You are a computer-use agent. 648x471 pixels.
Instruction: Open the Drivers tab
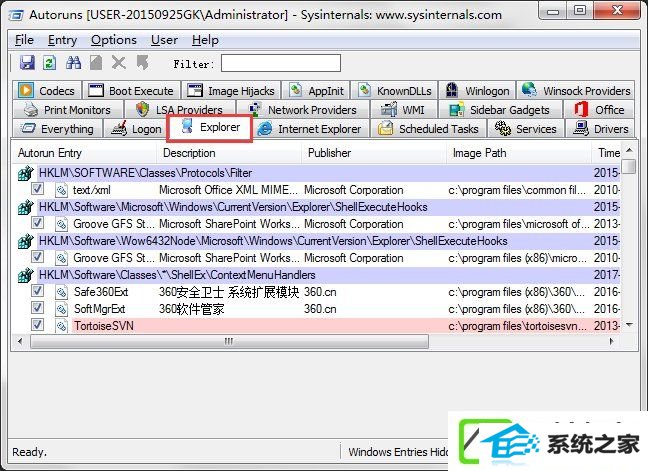[601, 129]
